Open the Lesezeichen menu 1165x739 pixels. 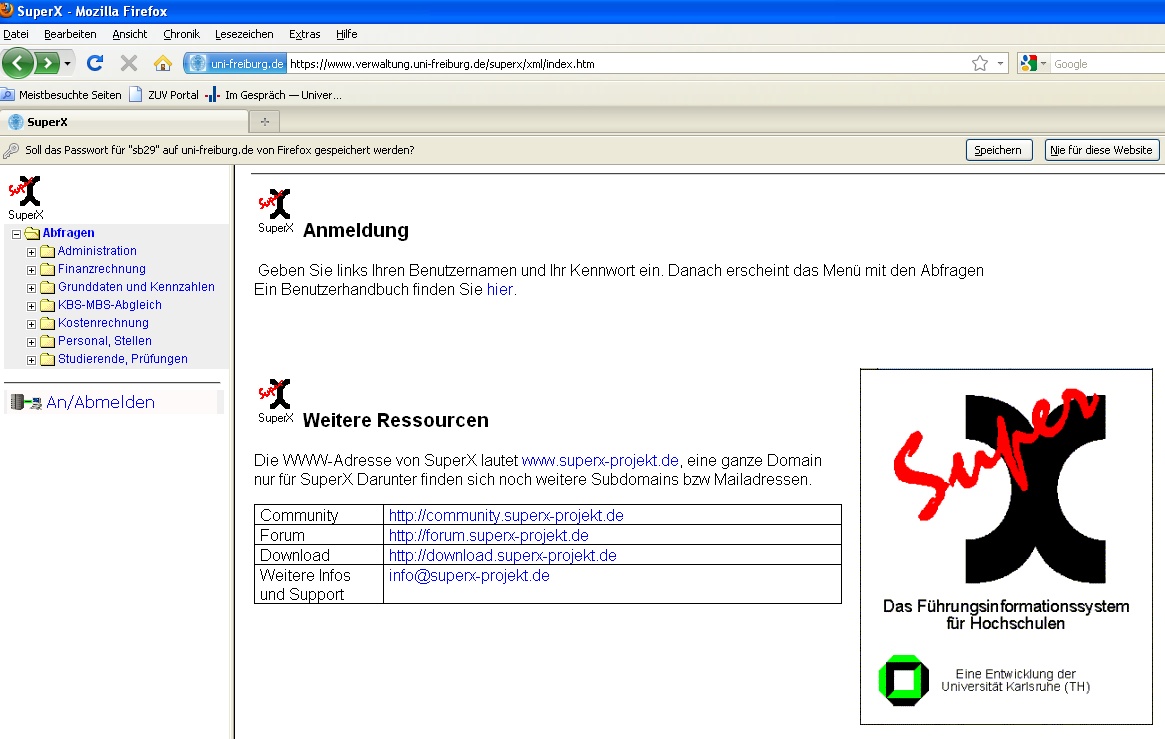point(244,34)
